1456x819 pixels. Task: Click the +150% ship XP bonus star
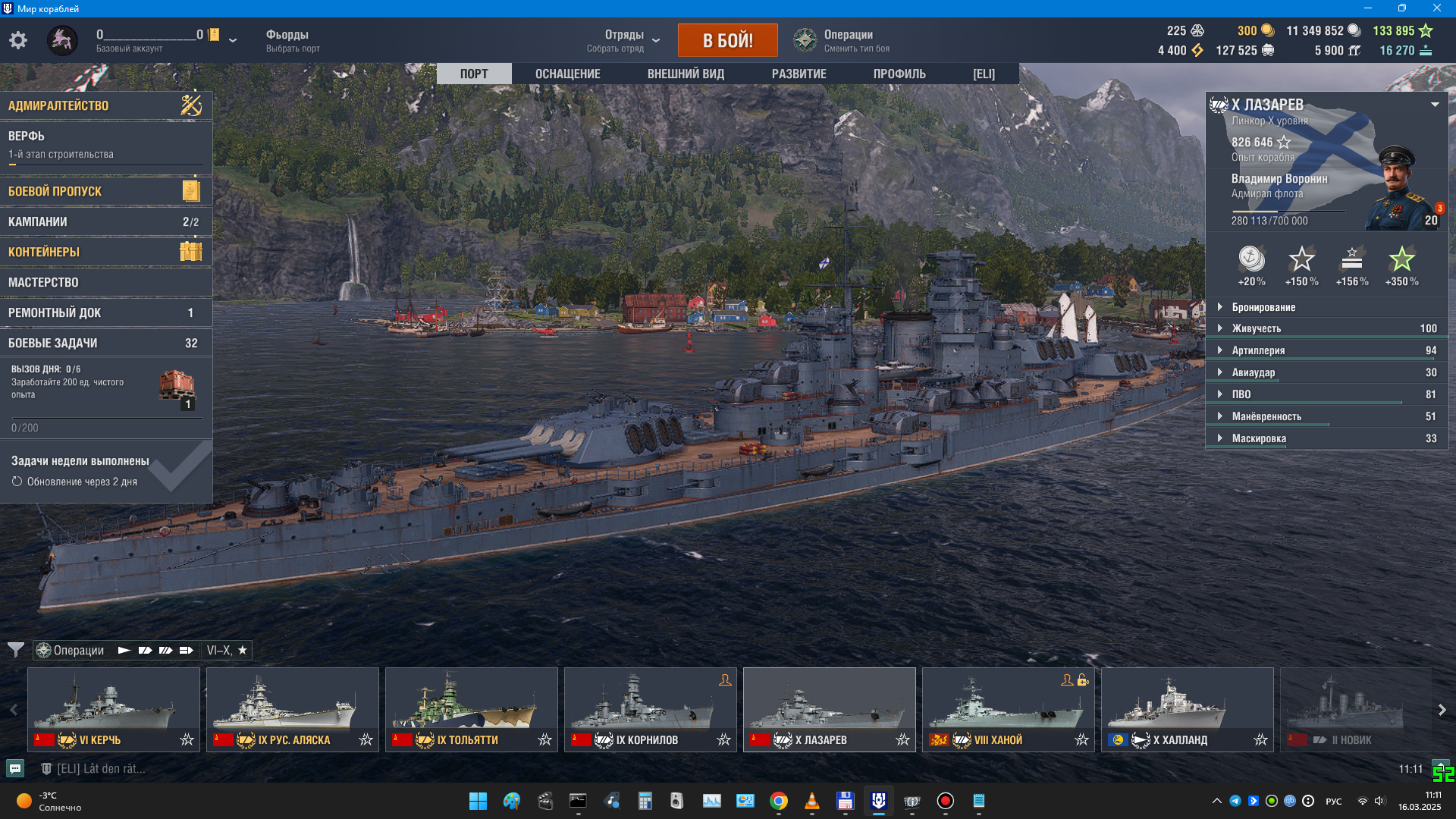[1301, 259]
